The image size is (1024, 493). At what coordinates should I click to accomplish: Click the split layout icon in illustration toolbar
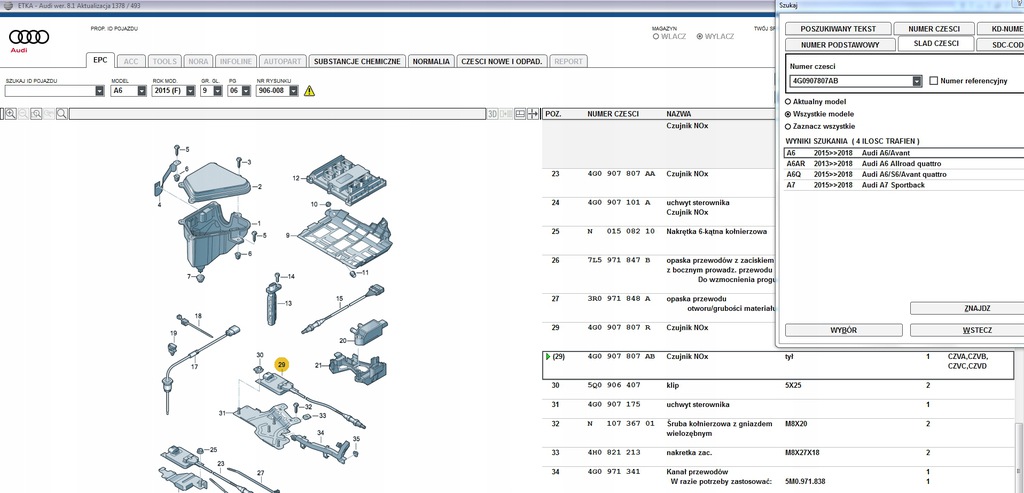pos(520,114)
